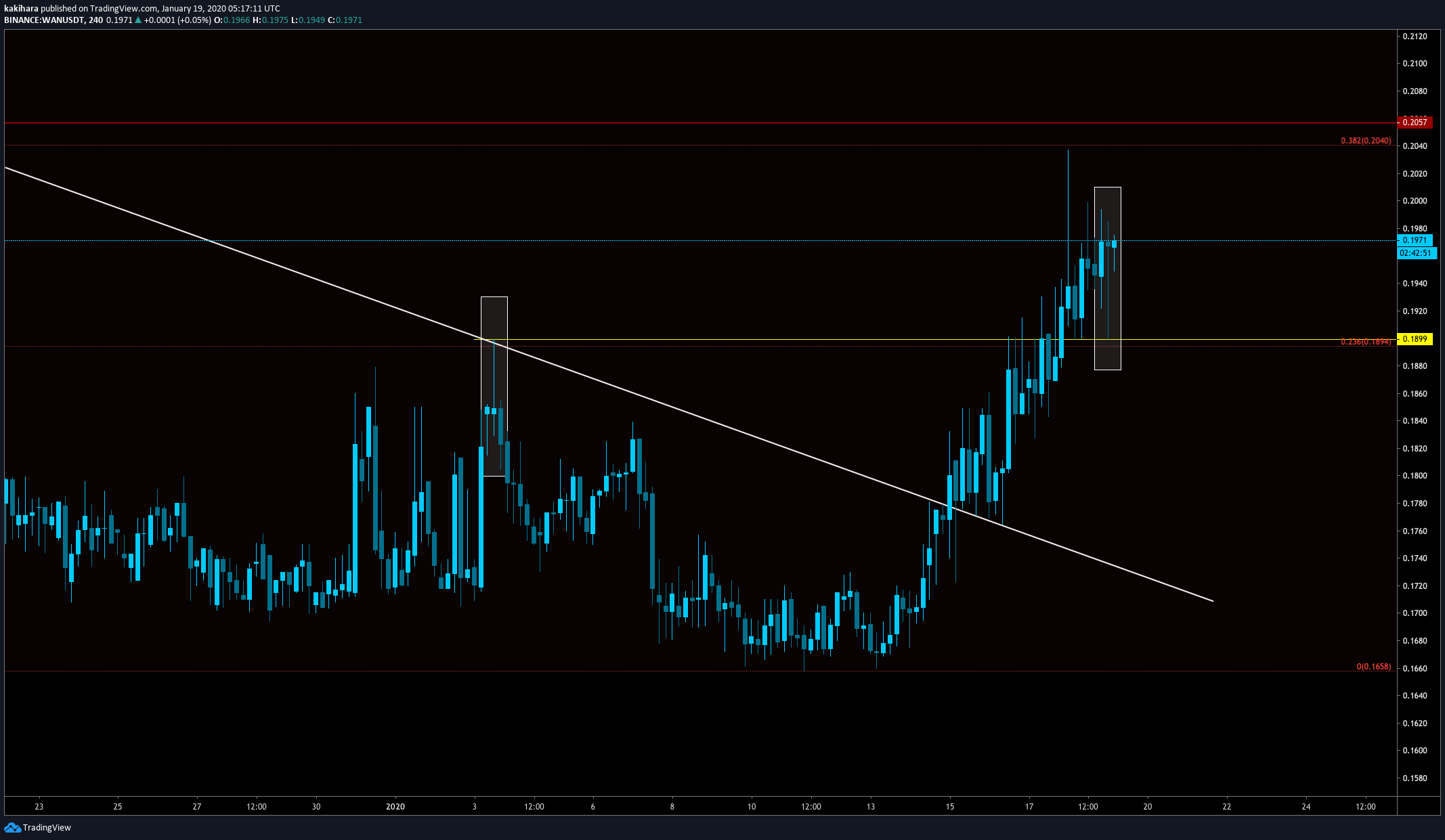Click 0.2120 on the price axis
Screen dimensions: 1445x840
(1415, 37)
